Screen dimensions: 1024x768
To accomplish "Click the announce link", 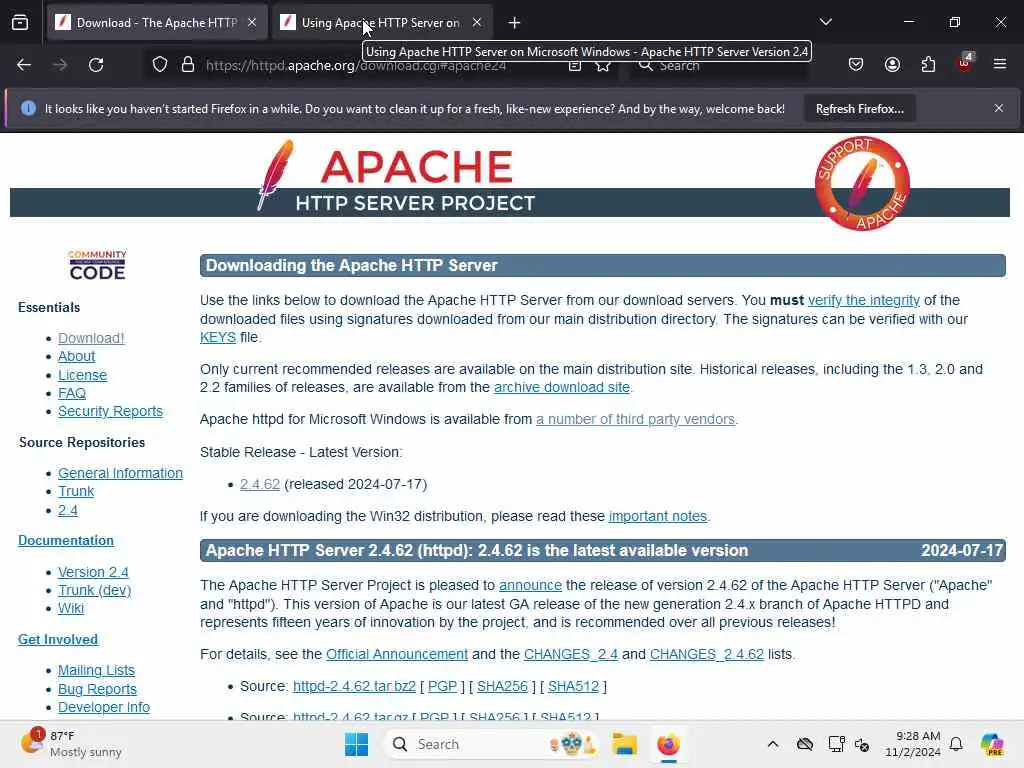I will [530, 586].
